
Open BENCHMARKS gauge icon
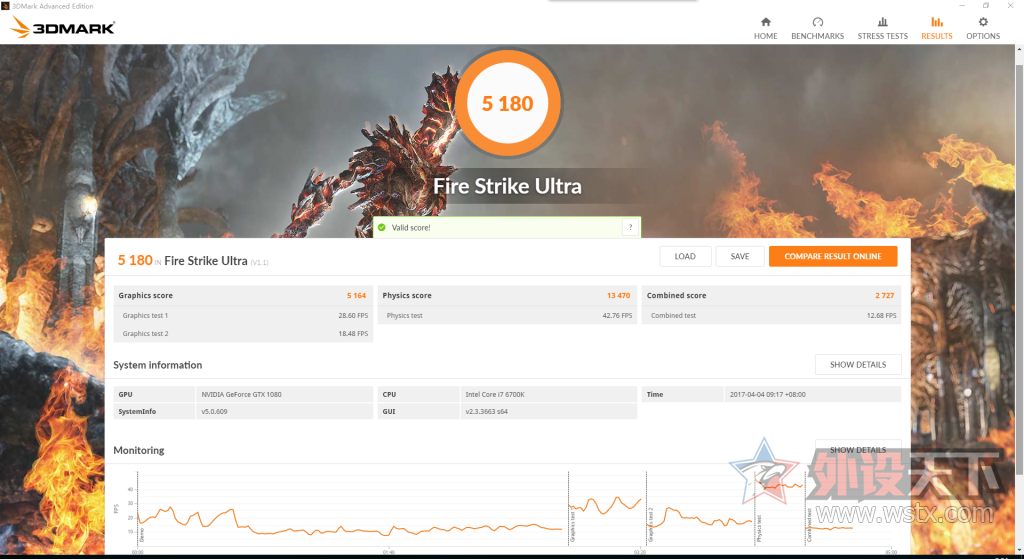tap(817, 22)
